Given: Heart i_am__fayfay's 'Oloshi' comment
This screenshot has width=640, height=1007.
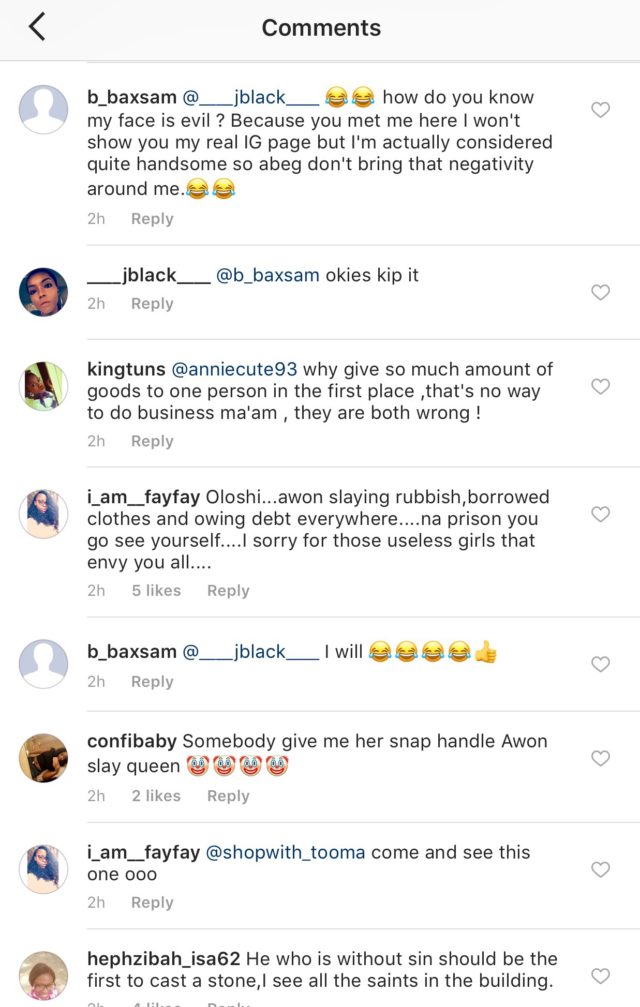Looking at the screenshot, I should pos(600,514).
